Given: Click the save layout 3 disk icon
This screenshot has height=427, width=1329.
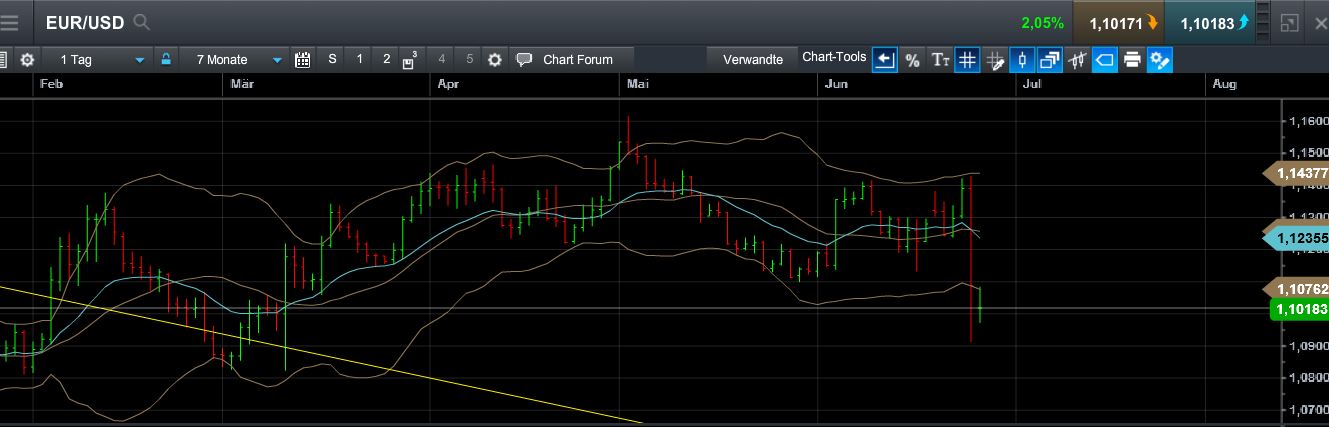Looking at the screenshot, I should [x=410, y=61].
